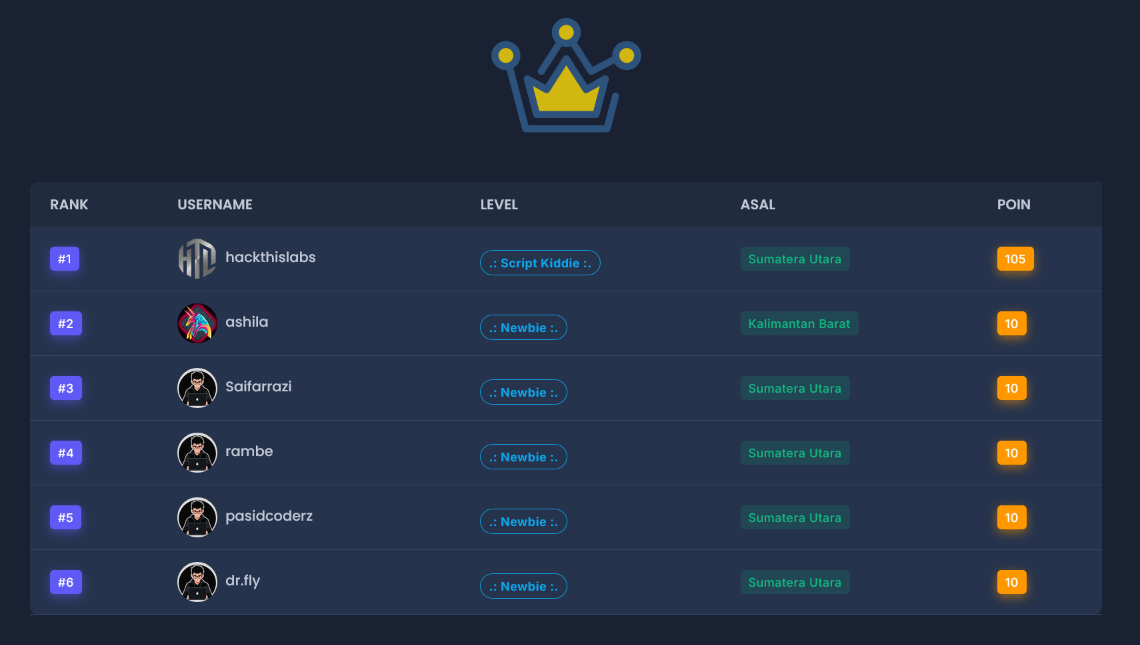The image size is (1140, 645).
Task: Open the ashila username link
Action: pos(246,322)
